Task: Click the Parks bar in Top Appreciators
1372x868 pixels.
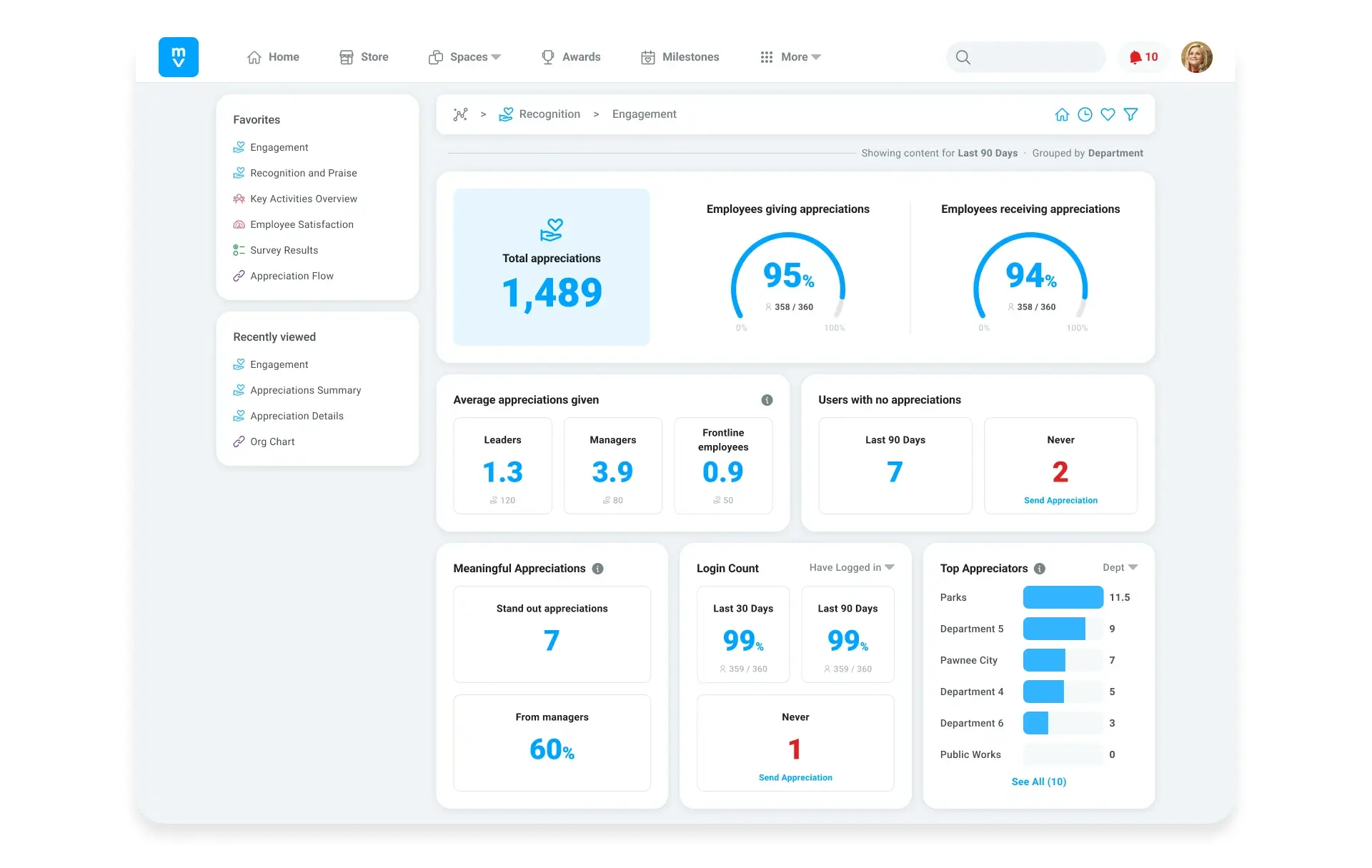Action: (1063, 597)
